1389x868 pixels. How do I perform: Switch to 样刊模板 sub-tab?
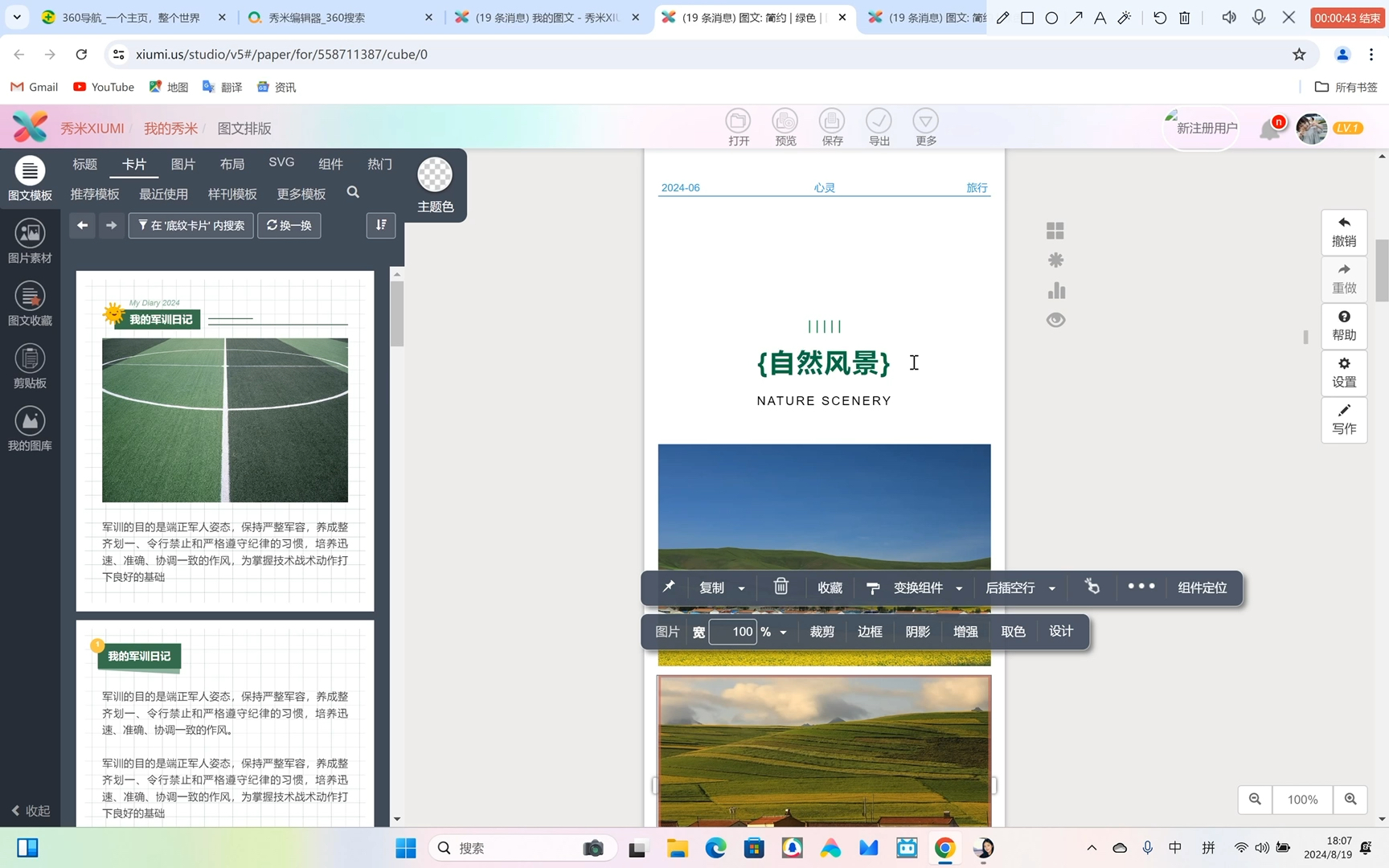click(x=232, y=194)
